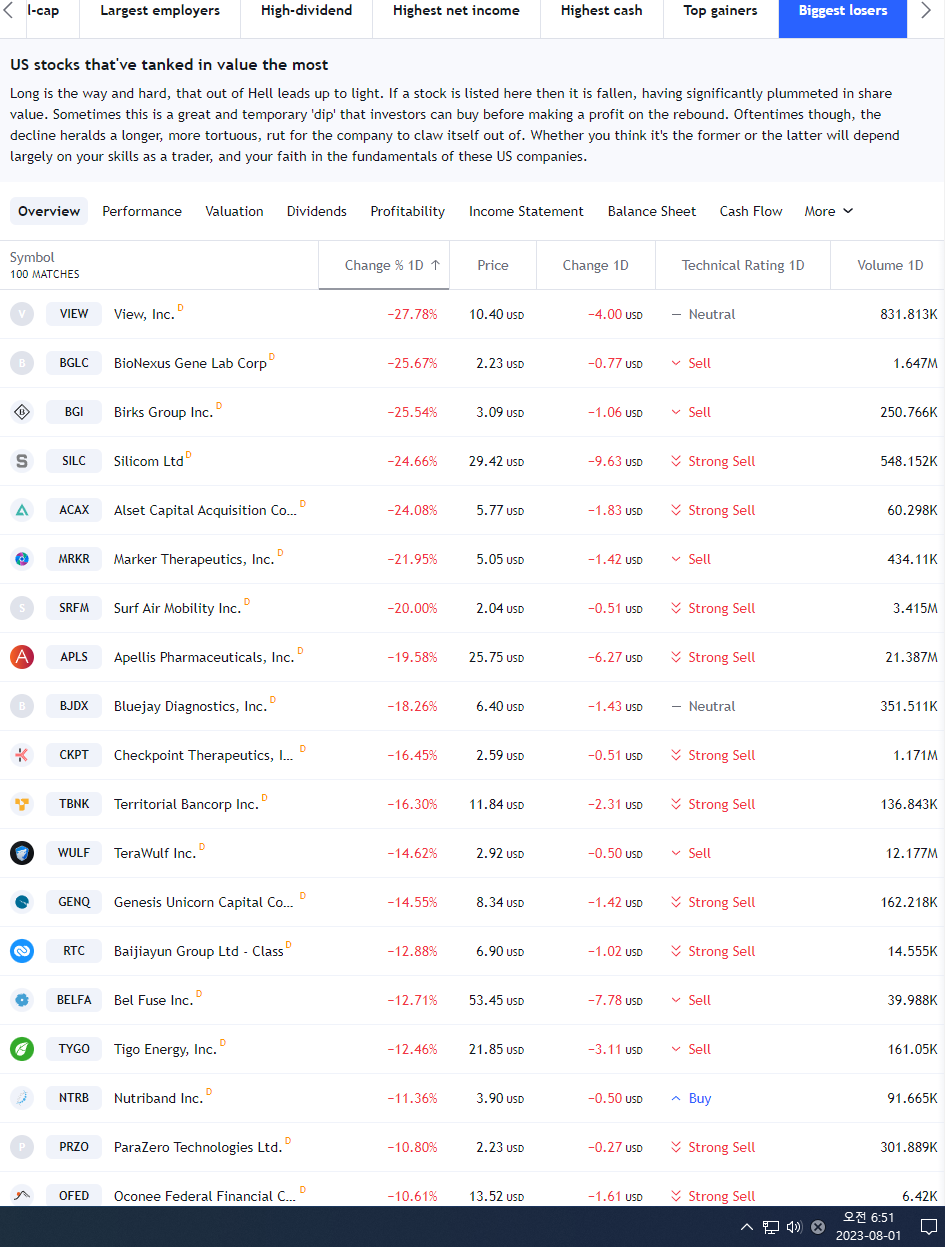Sort by Change % 1D column

click(384, 265)
